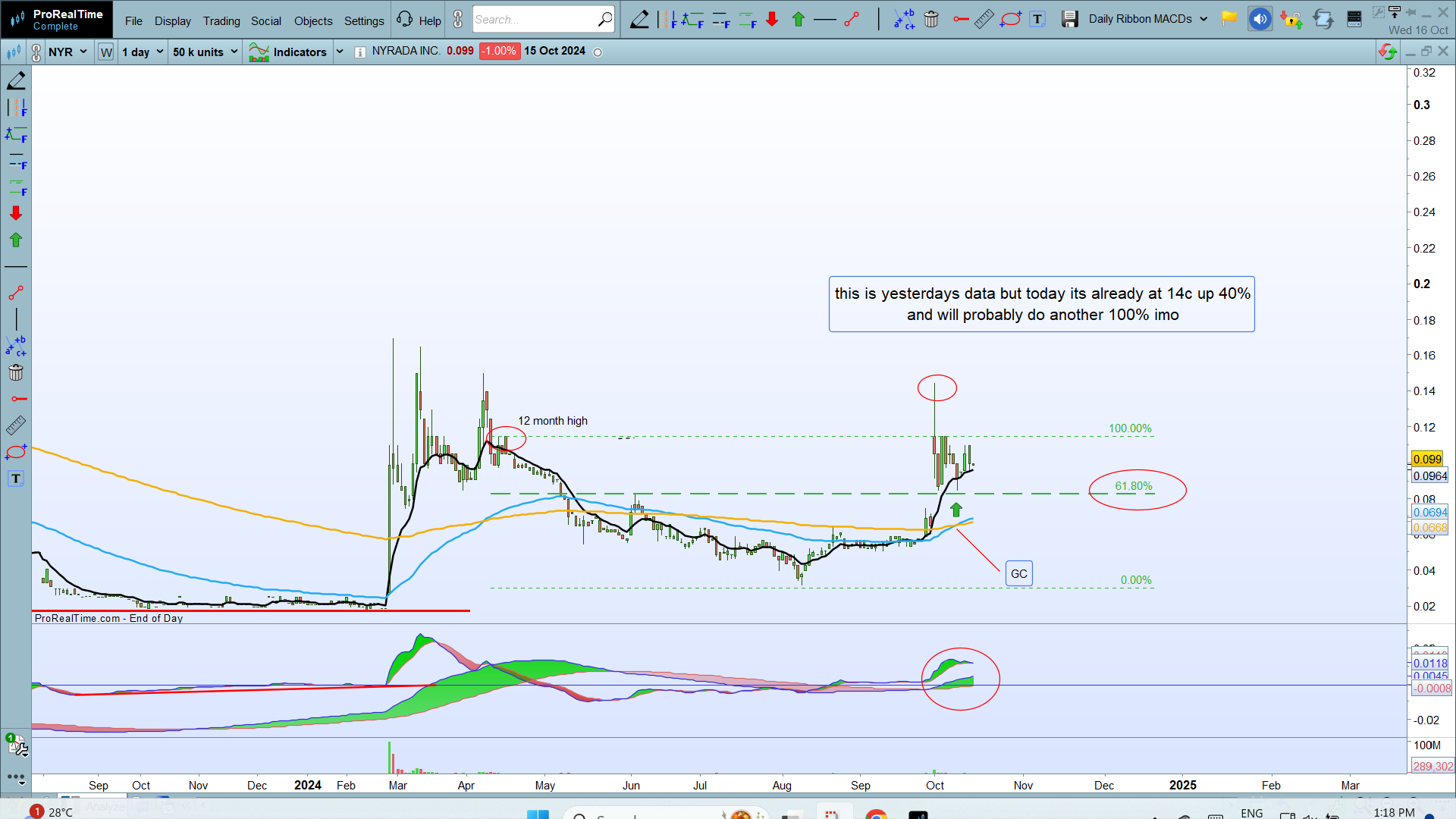Select the pencil tool in left sidebar
The width and height of the screenshot is (1456, 819).
pyautogui.click(x=16, y=80)
